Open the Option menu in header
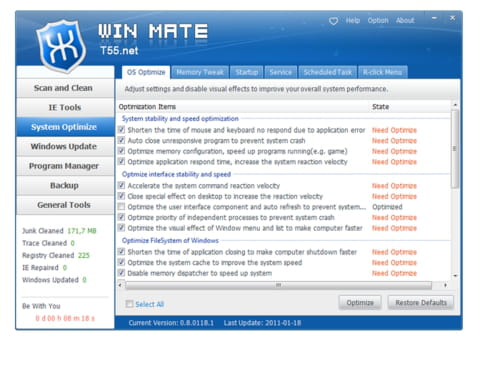The height and width of the screenshot is (367, 500). click(x=378, y=21)
